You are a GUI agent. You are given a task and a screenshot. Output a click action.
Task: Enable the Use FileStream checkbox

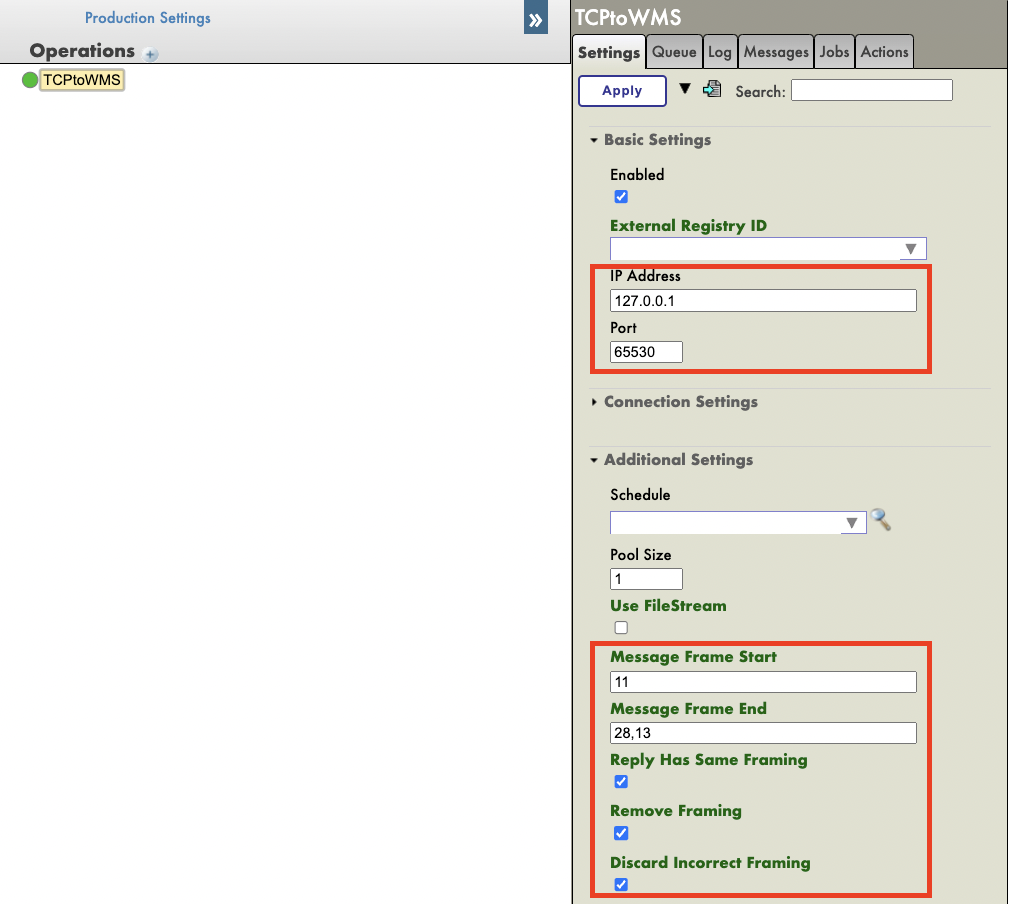[621, 628]
